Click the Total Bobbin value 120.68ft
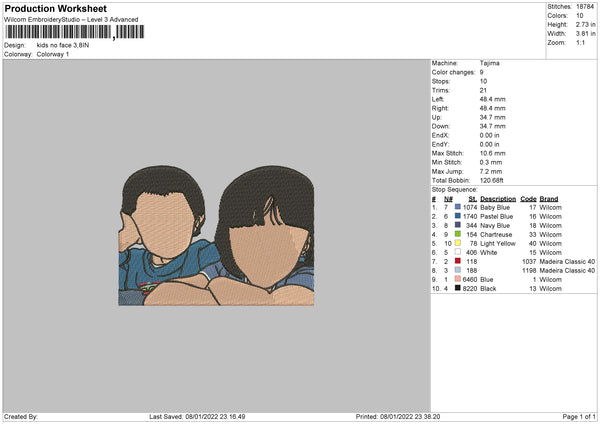The height and width of the screenshot is (424, 600). [x=492, y=180]
